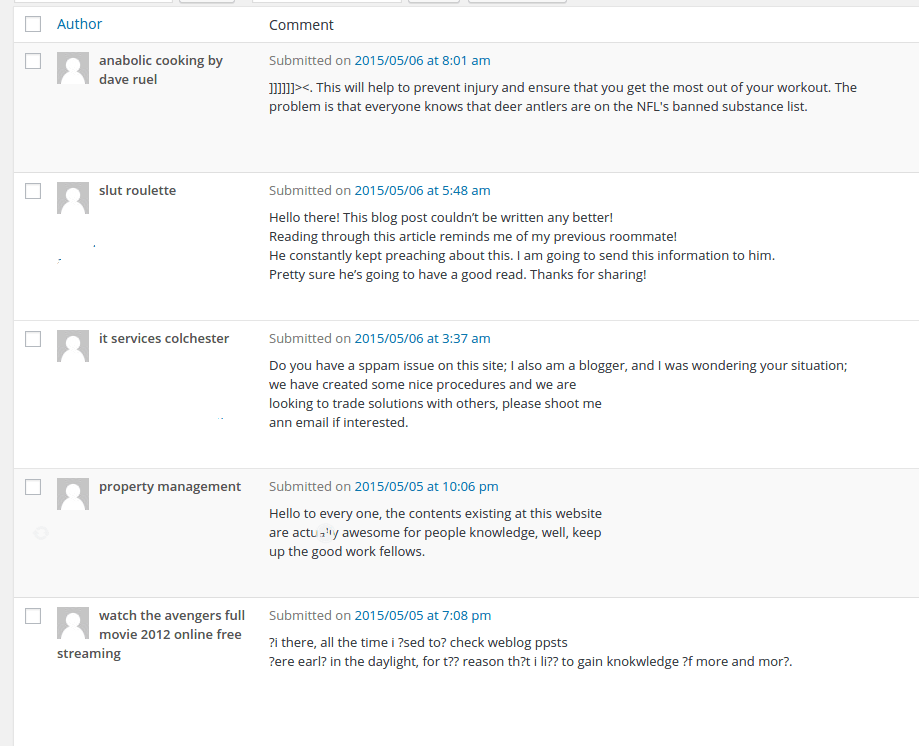Check the checkbox for the second comment row

coord(33,190)
